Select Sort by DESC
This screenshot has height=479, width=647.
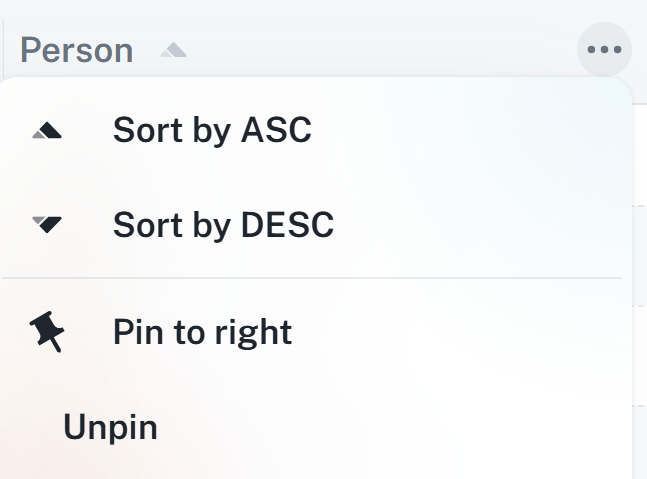click(223, 225)
